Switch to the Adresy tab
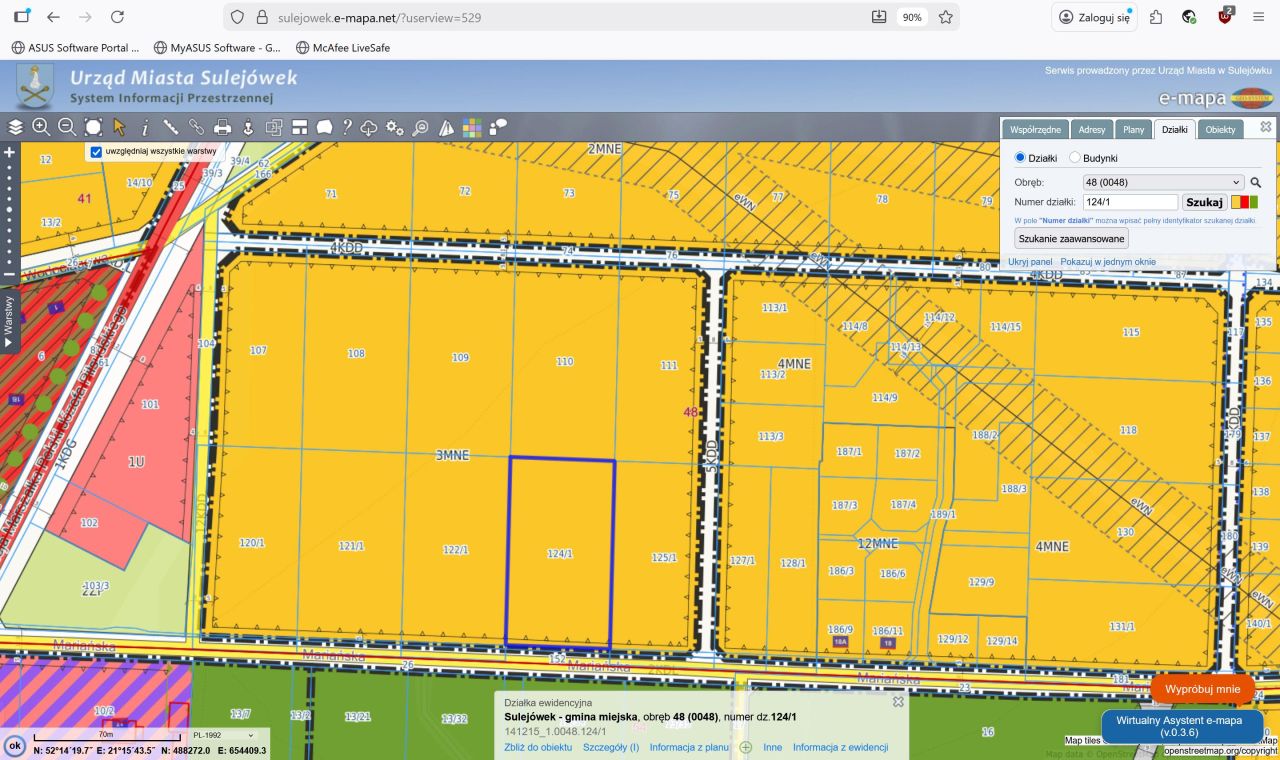The width and height of the screenshot is (1280, 760). click(1092, 130)
